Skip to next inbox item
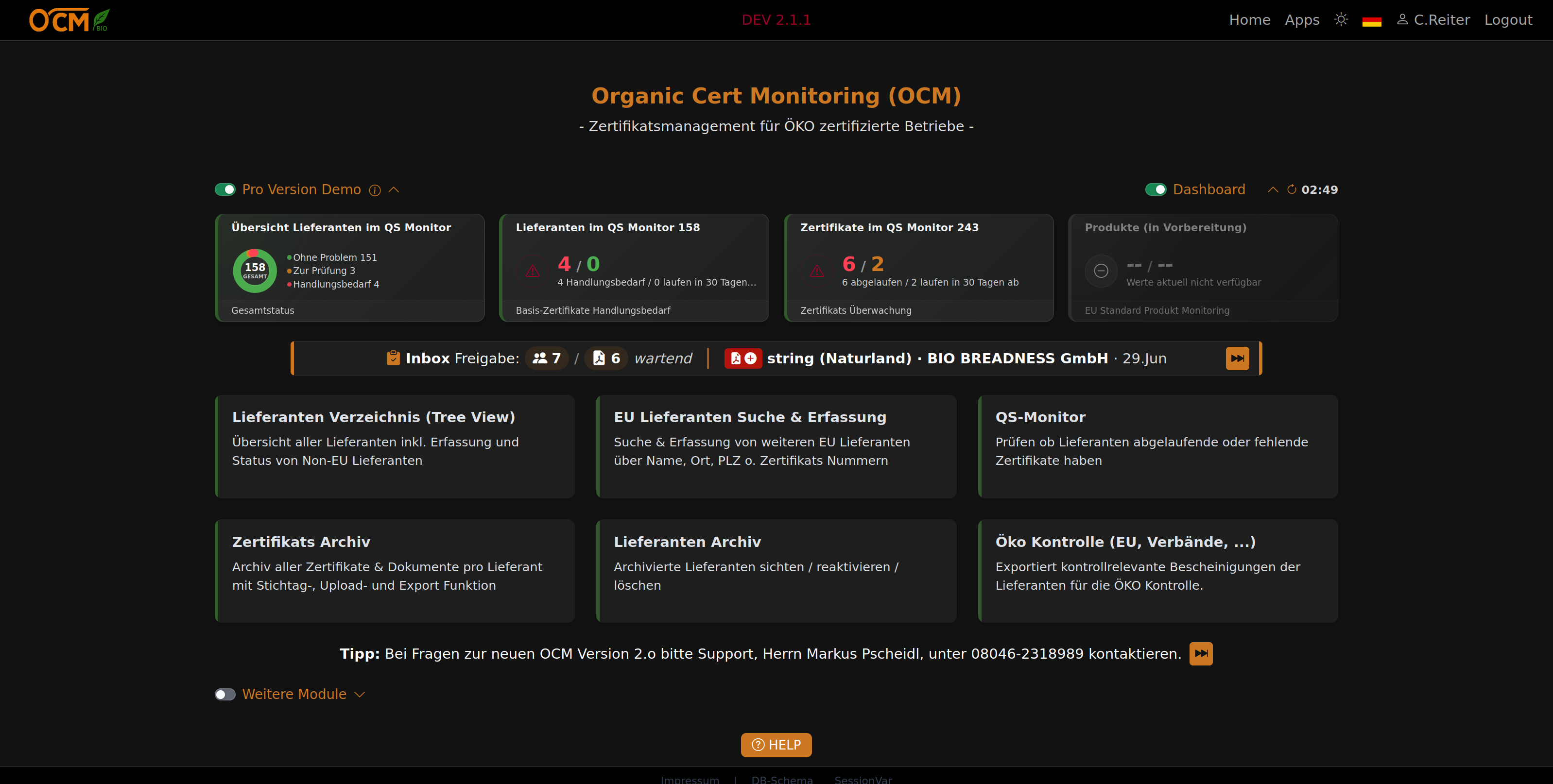This screenshot has width=1553, height=784. coord(1237,358)
